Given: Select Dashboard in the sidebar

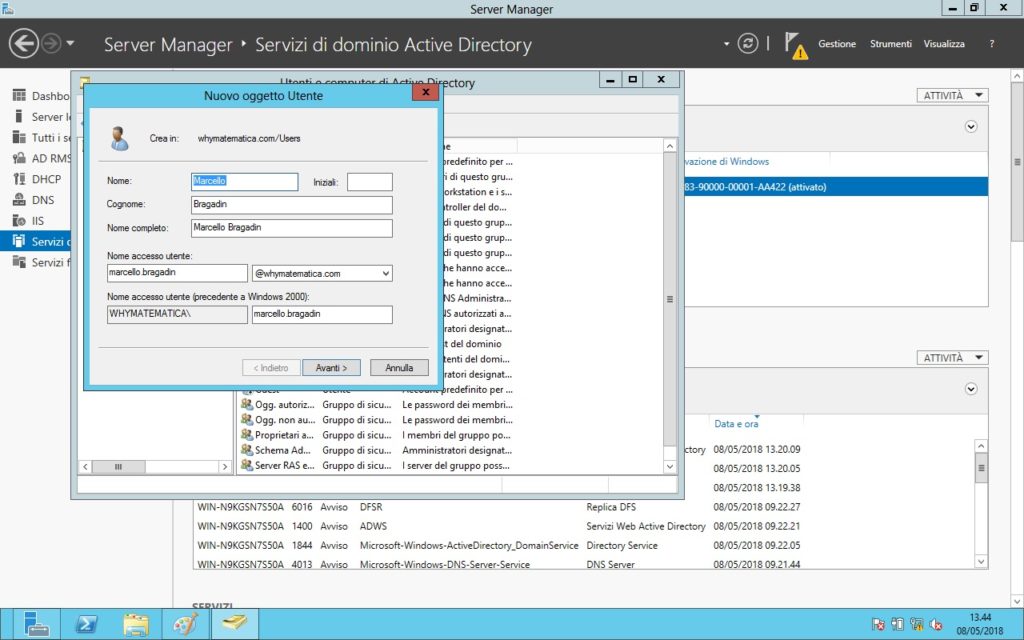Looking at the screenshot, I should tap(40, 96).
